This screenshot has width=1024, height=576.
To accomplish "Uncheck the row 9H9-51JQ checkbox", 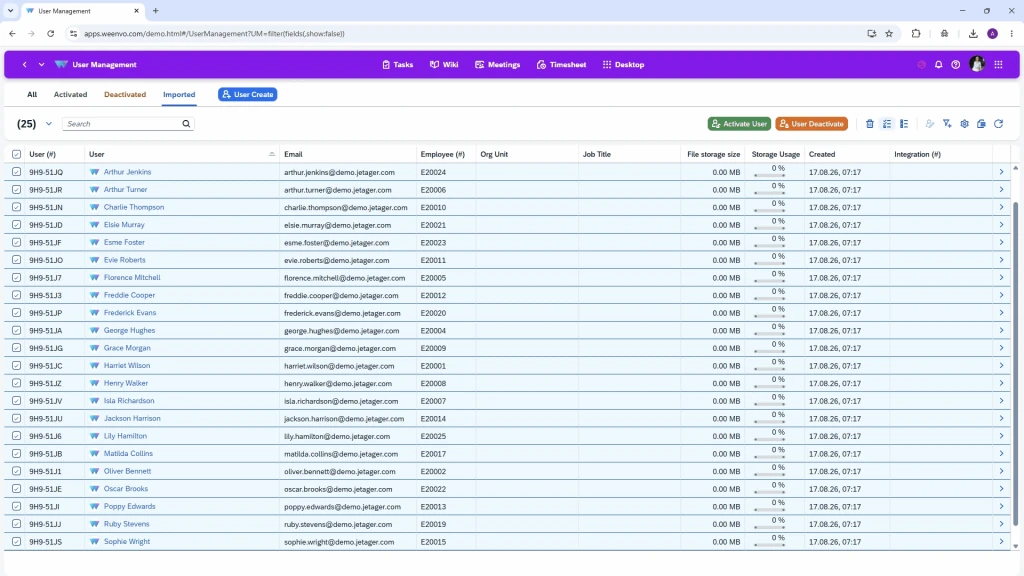I will 16,172.
